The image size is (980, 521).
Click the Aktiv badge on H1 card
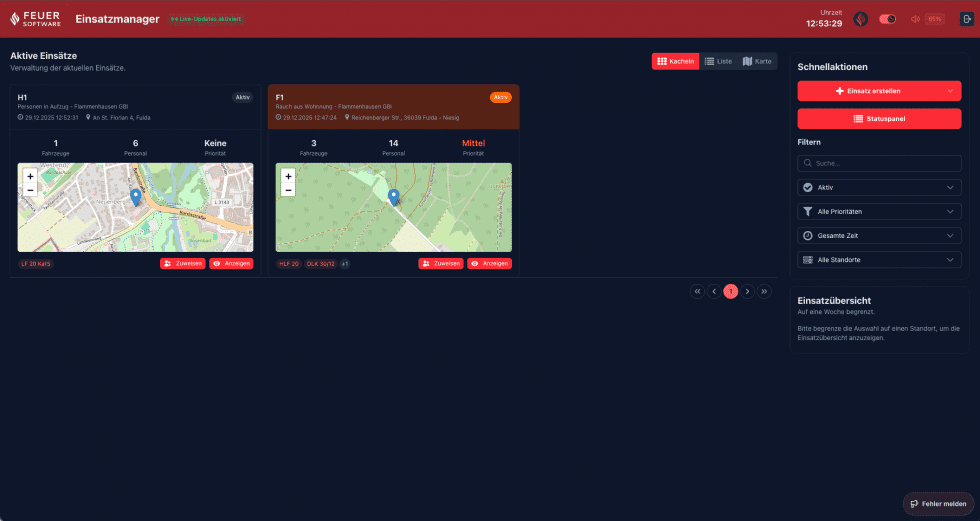coord(242,97)
